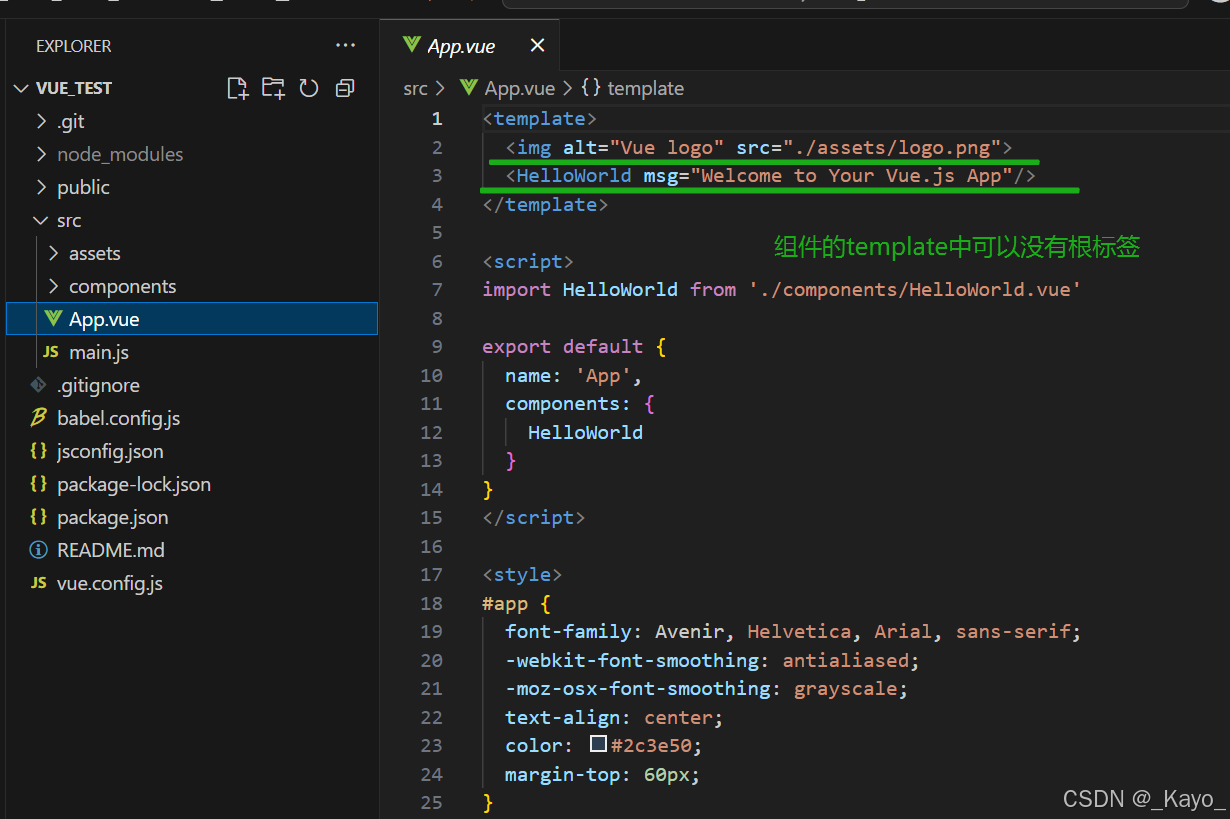The width and height of the screenshot is (1230, 819).
Task: Close the App.vue tab
Action: (x=537, y=45)
